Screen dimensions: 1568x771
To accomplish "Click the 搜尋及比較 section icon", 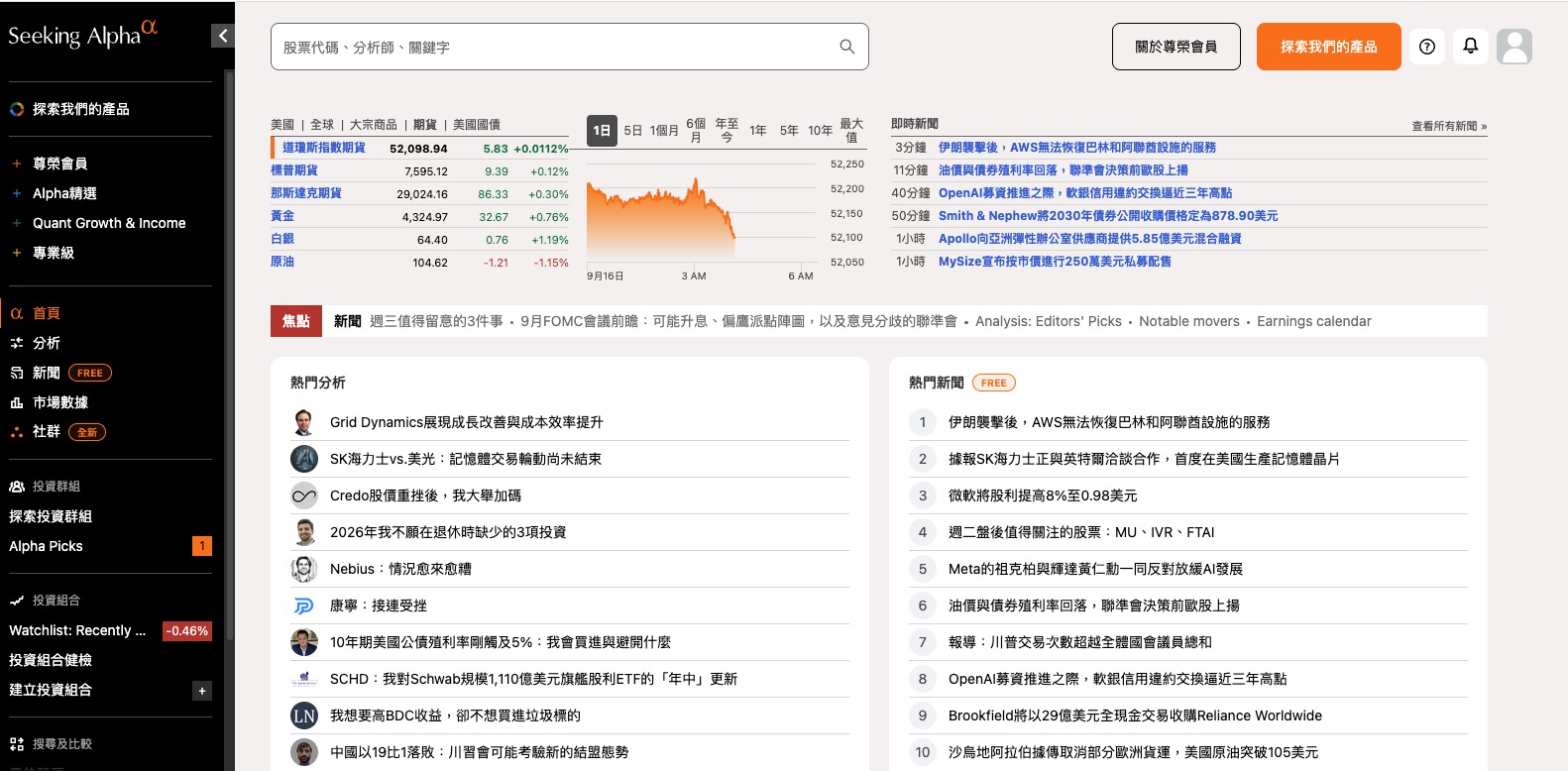I will coord(17,744).
